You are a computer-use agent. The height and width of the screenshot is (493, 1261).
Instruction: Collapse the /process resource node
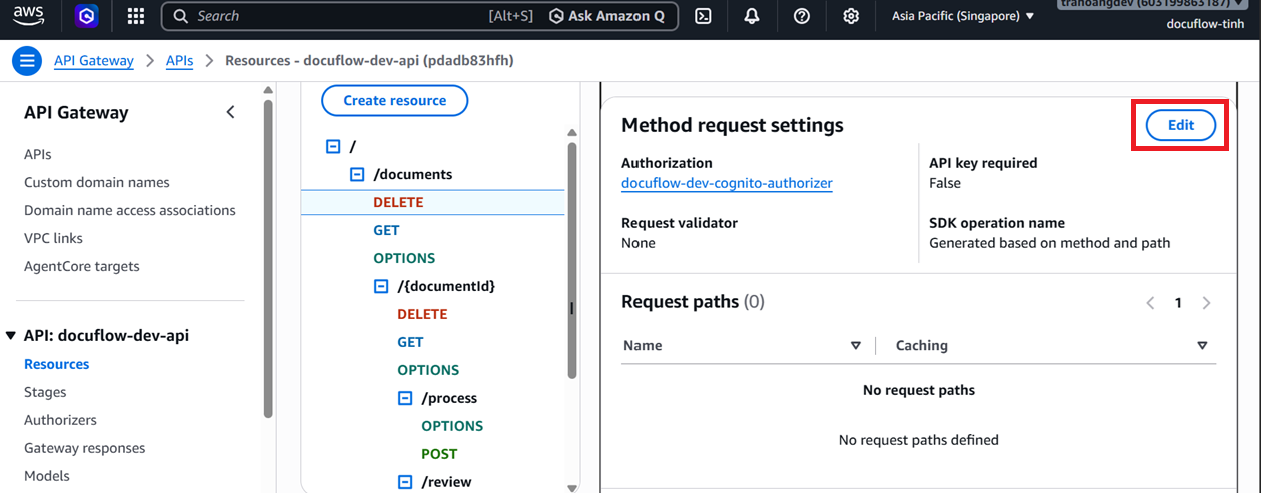click(x=405, y=398)
